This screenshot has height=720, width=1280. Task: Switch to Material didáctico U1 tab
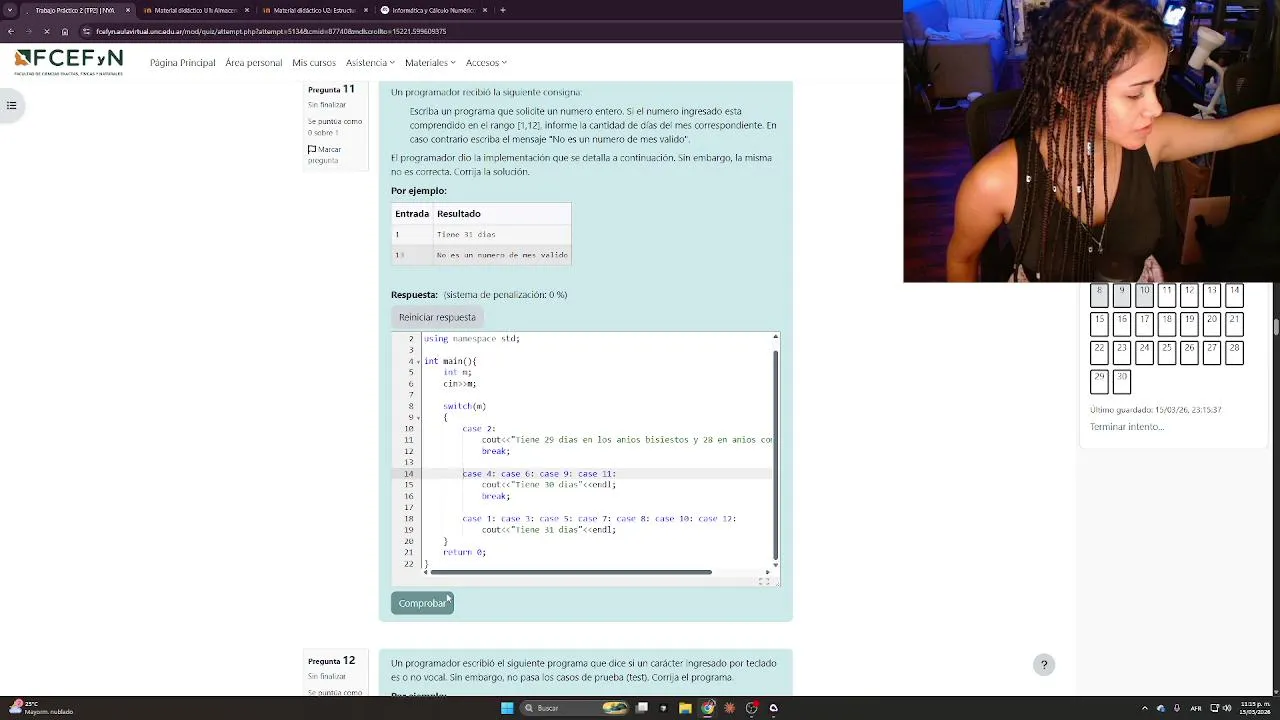coord(195,10)
